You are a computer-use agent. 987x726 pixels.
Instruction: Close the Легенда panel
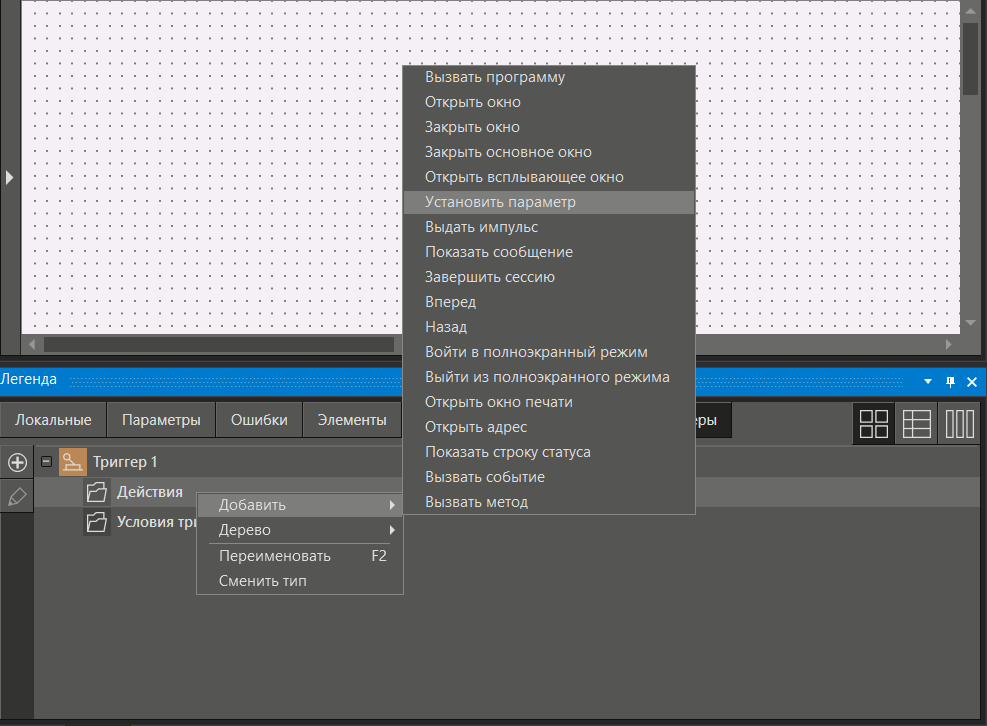coord(971,381)
